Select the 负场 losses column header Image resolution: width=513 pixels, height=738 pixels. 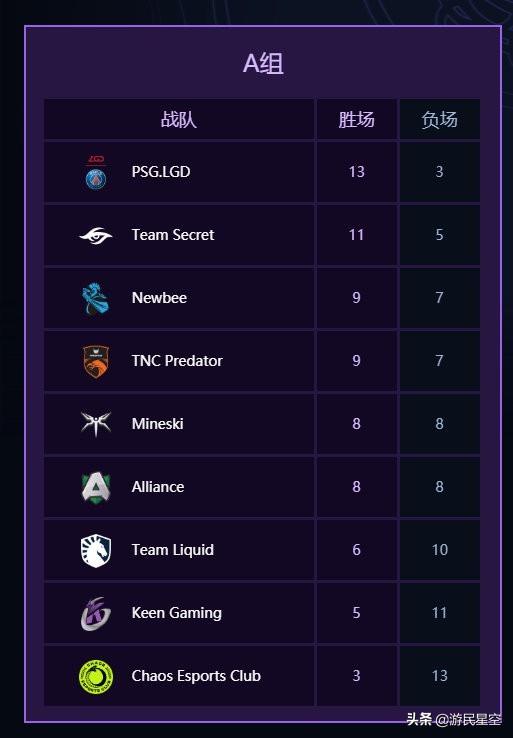(x=440, y=120)
